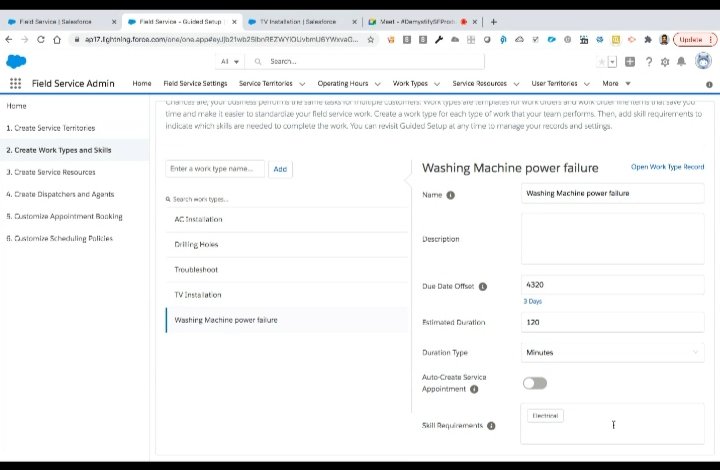This screenshot has width=720, height=470.
Task: Select the Troubleshoot work type
Action: click(x=287, y=270)
